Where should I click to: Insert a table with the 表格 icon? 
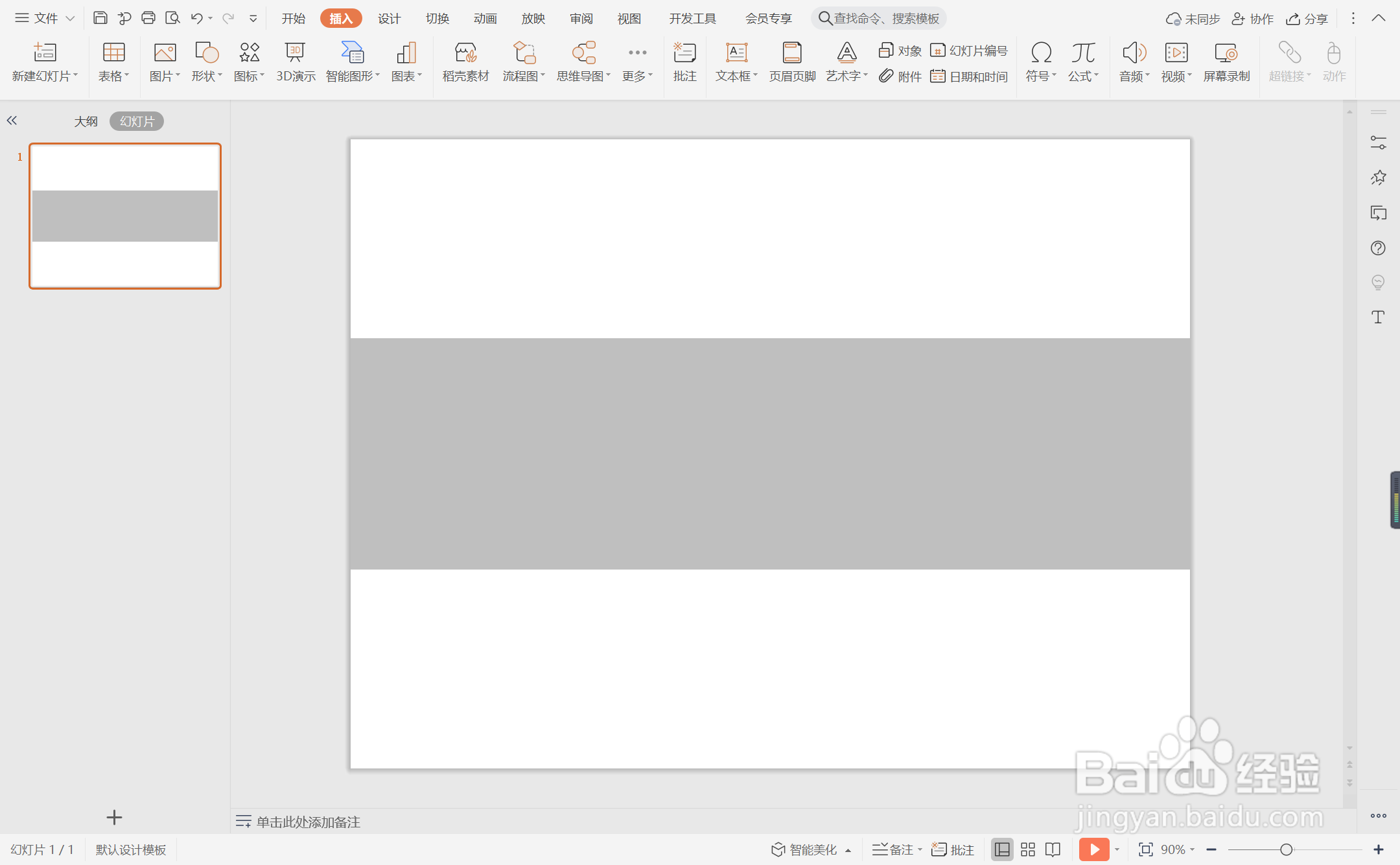point(113,53)
